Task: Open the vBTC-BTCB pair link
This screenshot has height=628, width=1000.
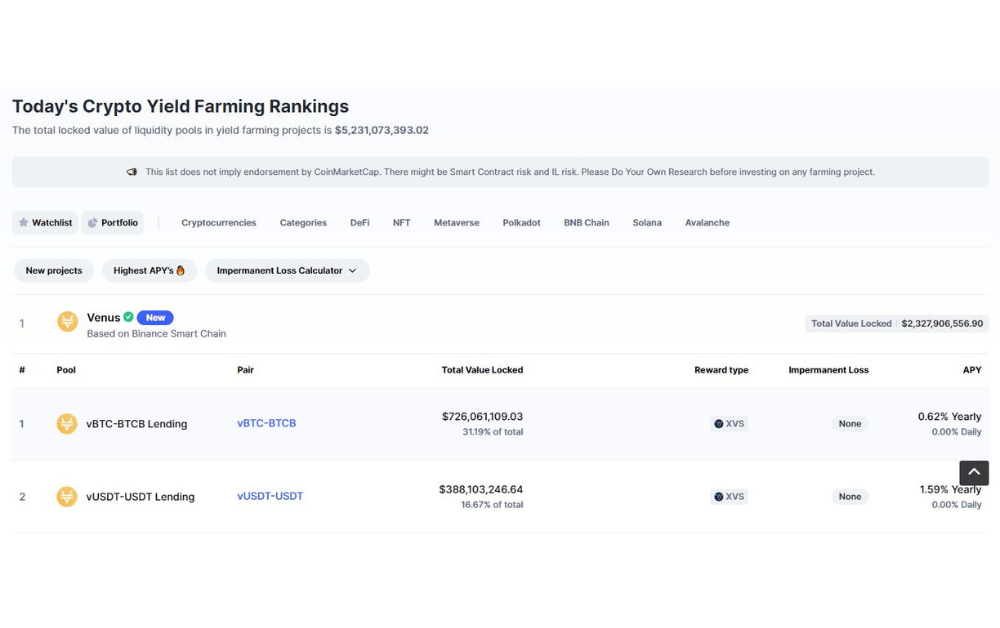Action: pos(267,423)
